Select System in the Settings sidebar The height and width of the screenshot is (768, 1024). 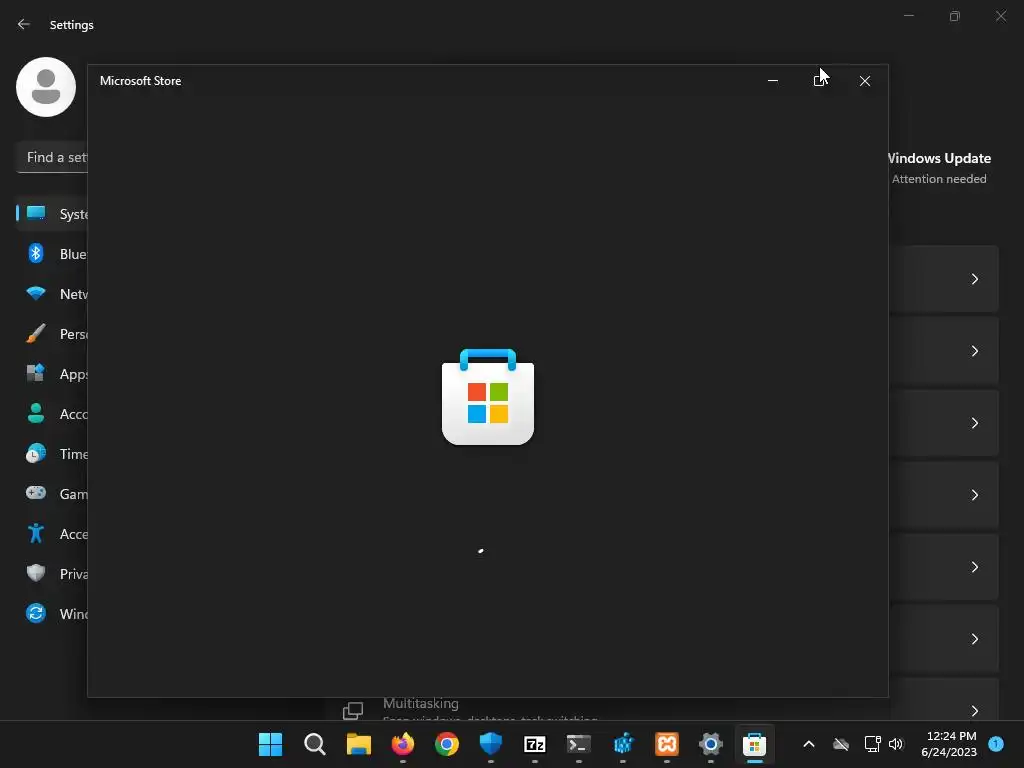(x=52, y=214)
